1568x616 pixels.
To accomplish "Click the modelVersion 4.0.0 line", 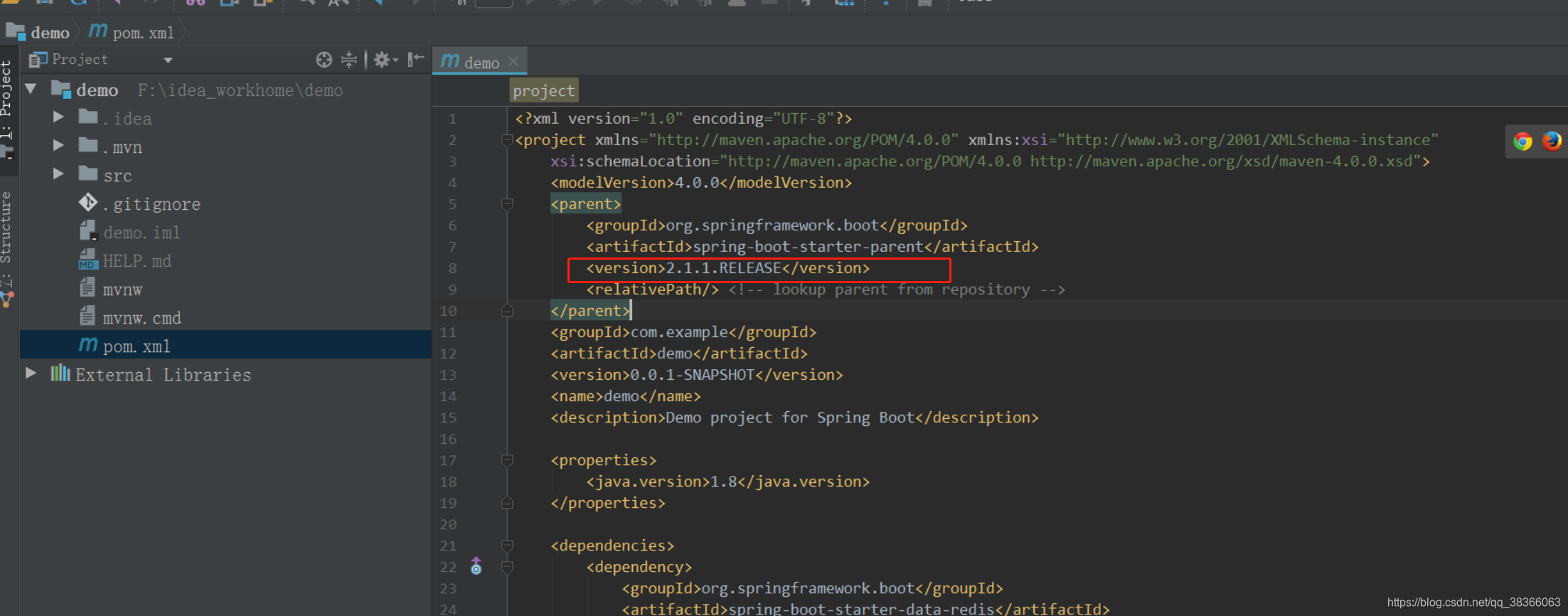I will coord(701,183).
